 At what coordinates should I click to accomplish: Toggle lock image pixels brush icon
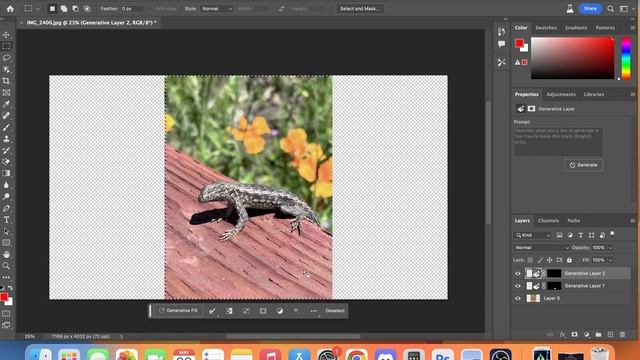(540, 260)
